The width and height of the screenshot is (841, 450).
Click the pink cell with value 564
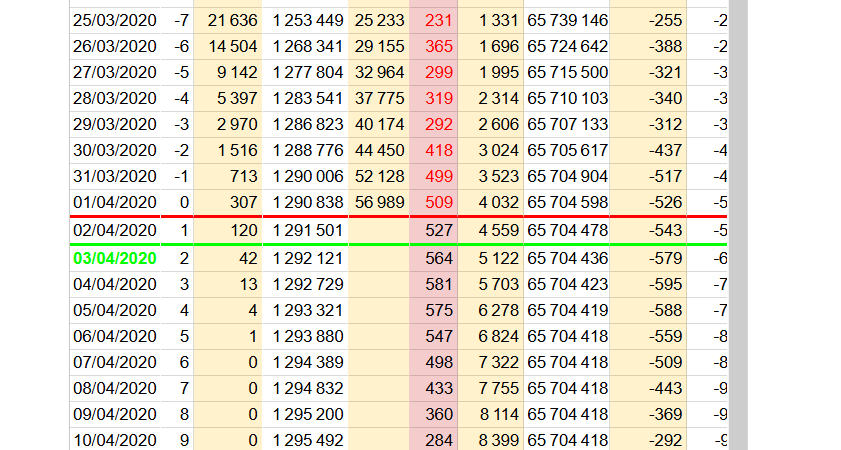(x=433, y=258)
